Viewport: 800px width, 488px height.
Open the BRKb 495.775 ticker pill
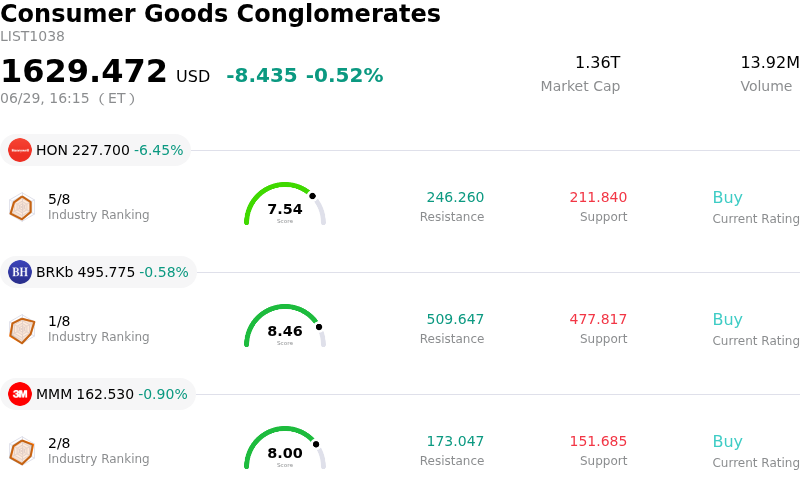(x=98, y=272)
